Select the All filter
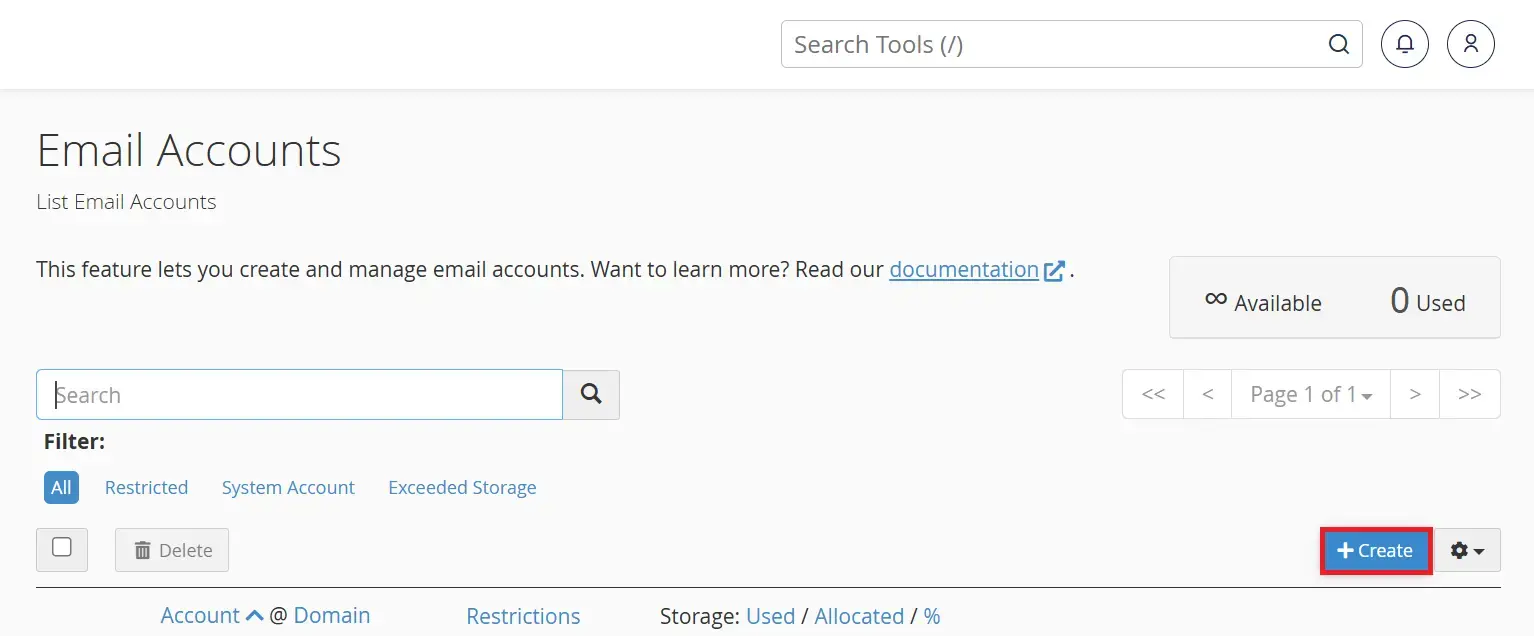This screenshot has height=636, width=1534. click(61, 487)
